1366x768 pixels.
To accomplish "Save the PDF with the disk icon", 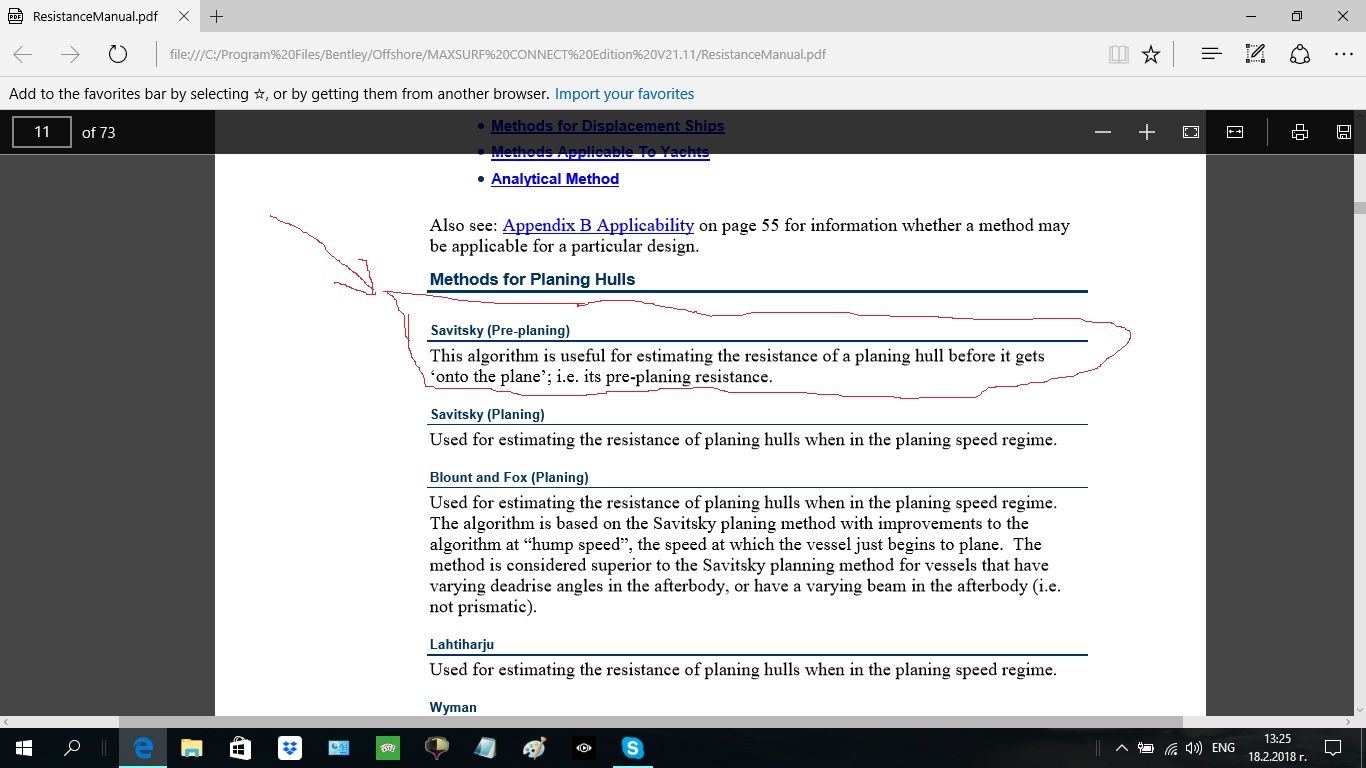I will coord(1344,132).
